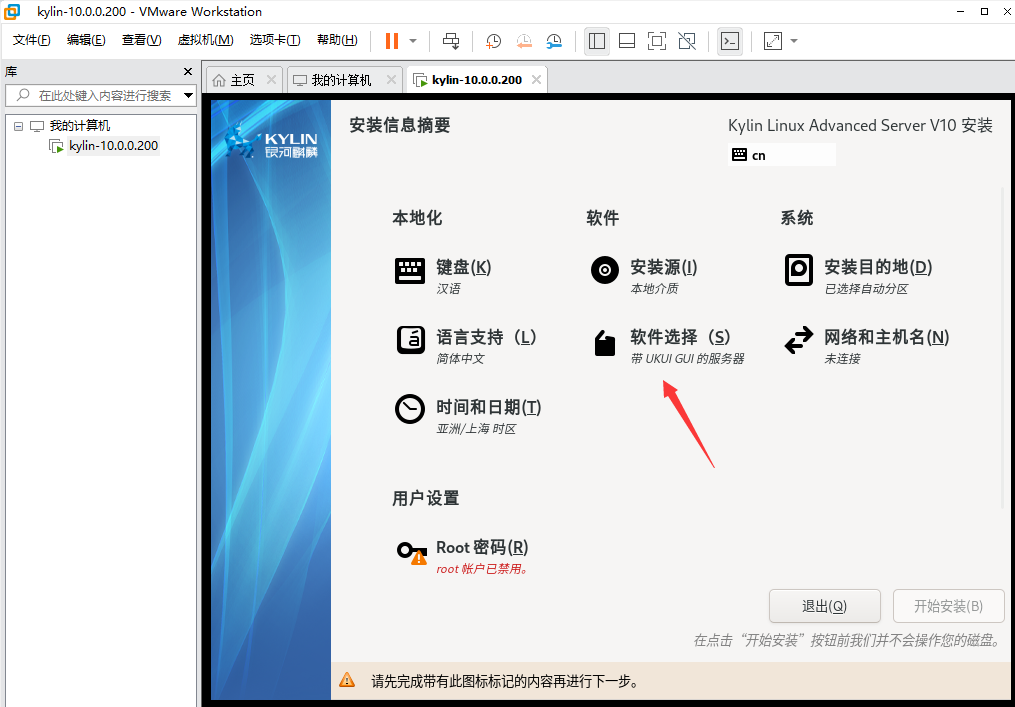
Task: Toggle the library sidebar view icon
Action: [597, 41]
